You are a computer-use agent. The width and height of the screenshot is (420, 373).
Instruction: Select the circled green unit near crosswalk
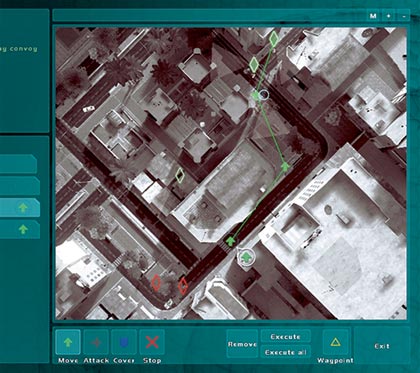[x=246, y=257]
